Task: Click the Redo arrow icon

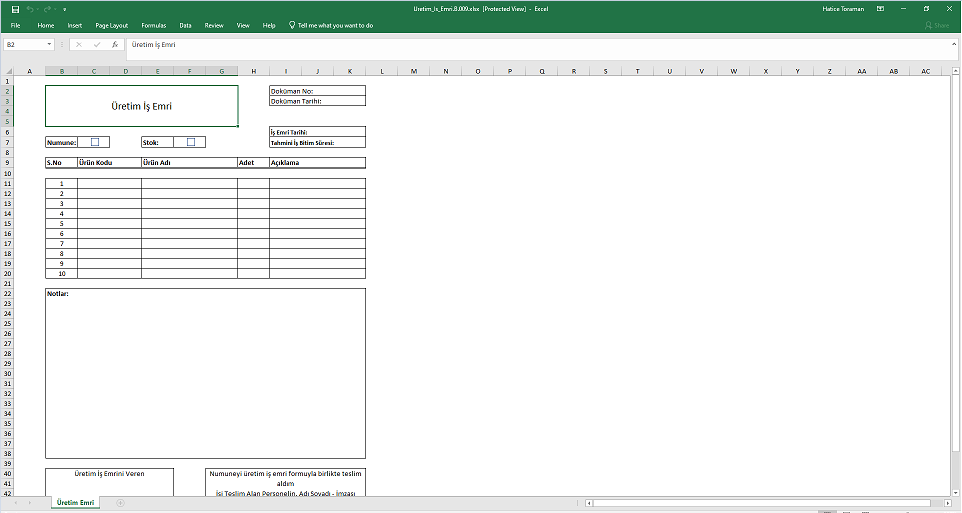Action: (47, 8)
